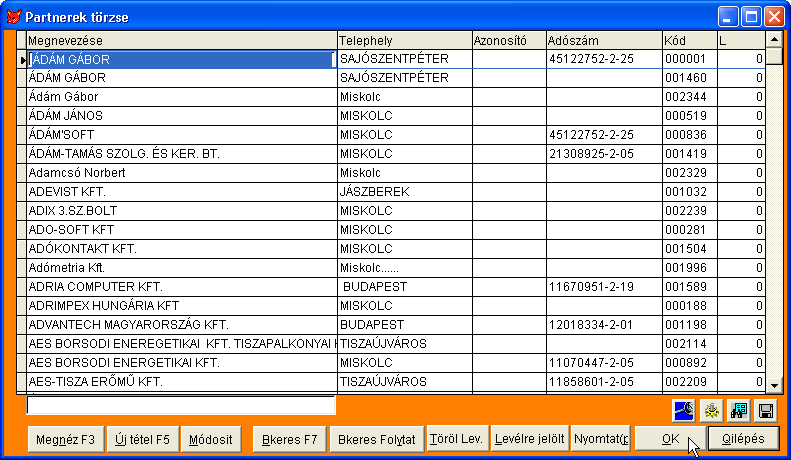Click the Megnevezése column header

pos(182,40)
